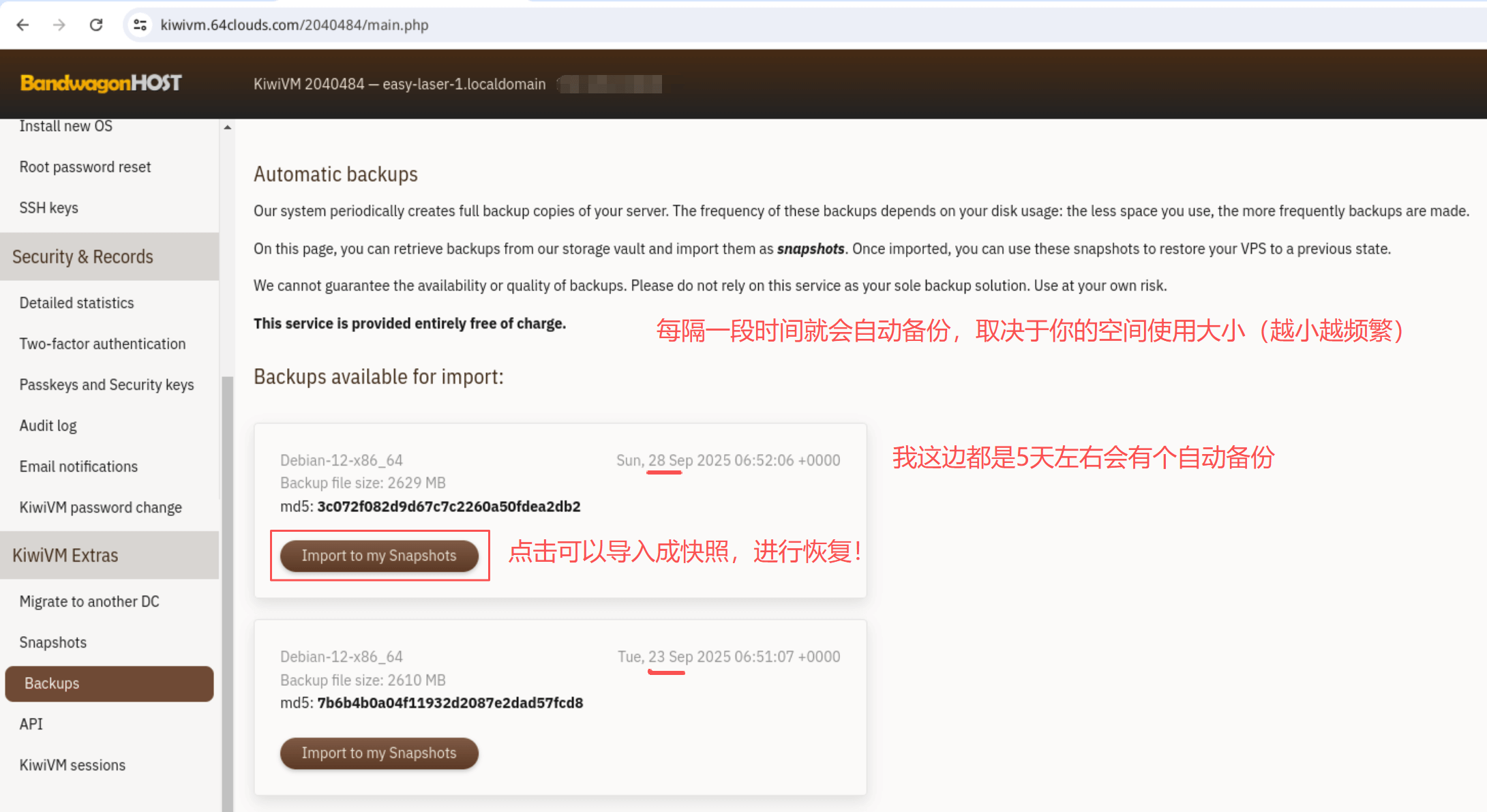
Task: Click the browser back arrow icon
Action: point(22,25)
